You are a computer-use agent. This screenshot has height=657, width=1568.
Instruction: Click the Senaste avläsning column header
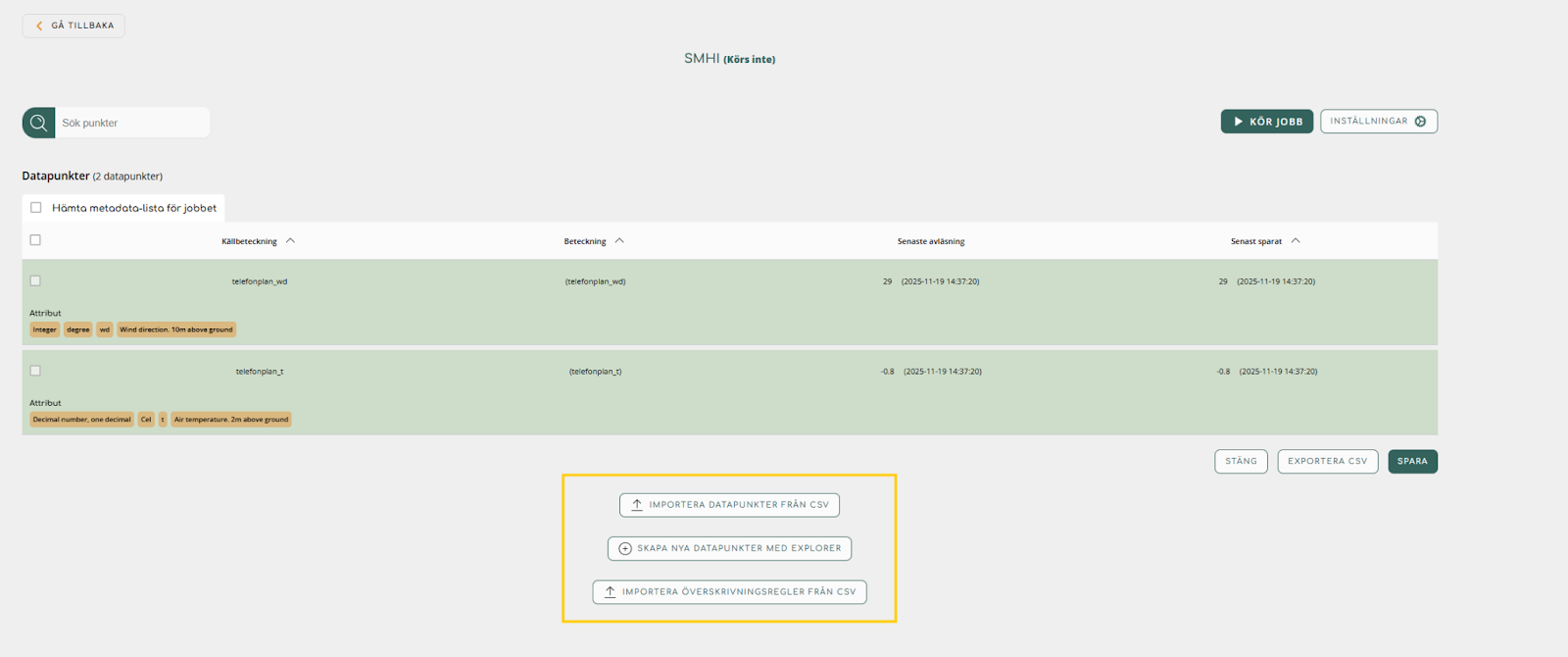(x=930, y=241)
